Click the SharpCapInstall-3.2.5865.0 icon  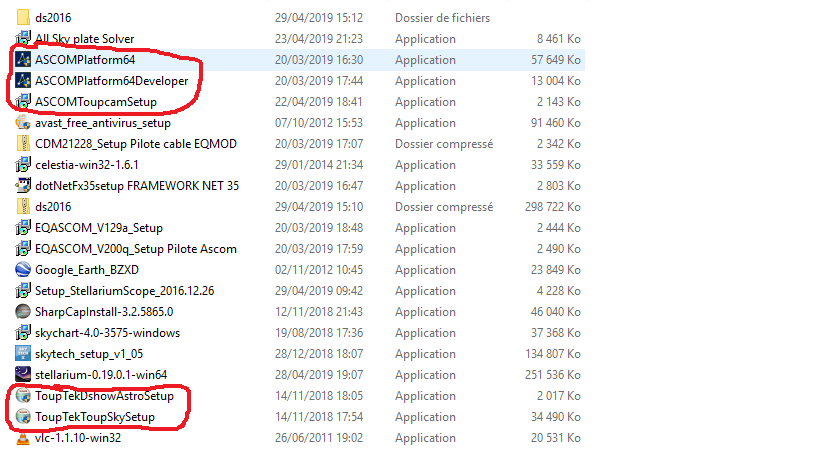pyautogui.click(x=24, y=311)
